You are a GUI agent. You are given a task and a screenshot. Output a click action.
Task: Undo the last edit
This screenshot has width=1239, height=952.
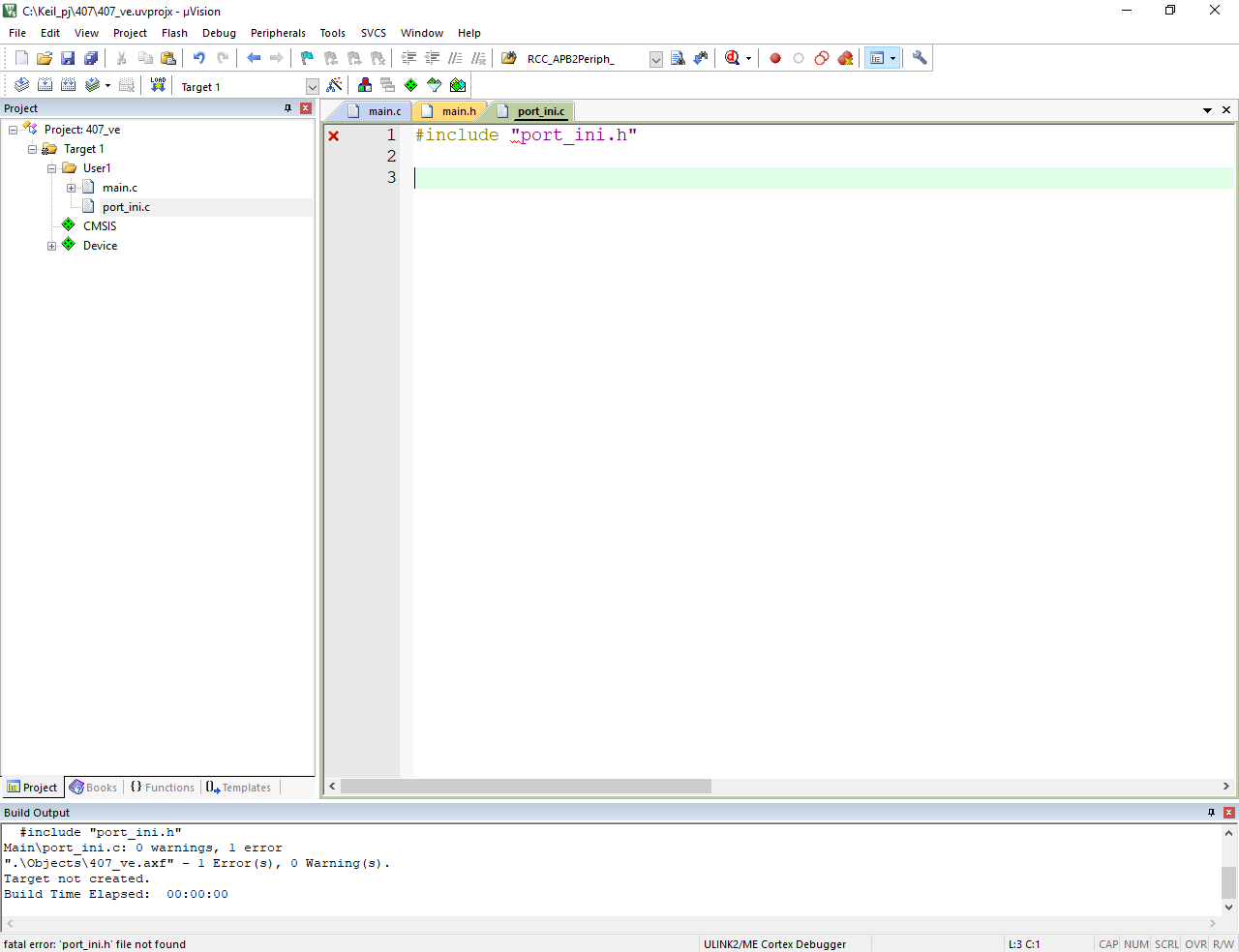click(198, 58)
